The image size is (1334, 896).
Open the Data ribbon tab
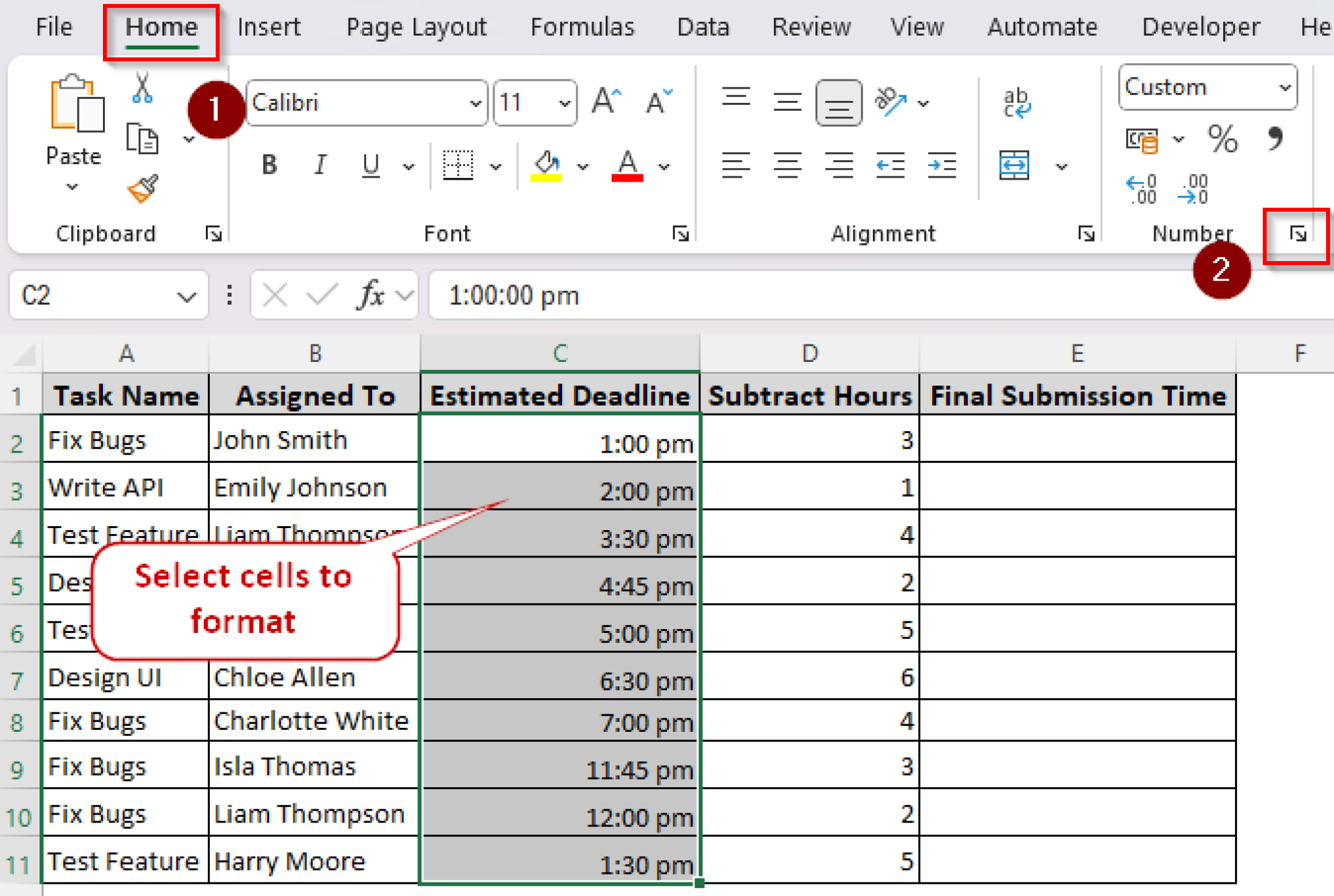coord(703,27)
